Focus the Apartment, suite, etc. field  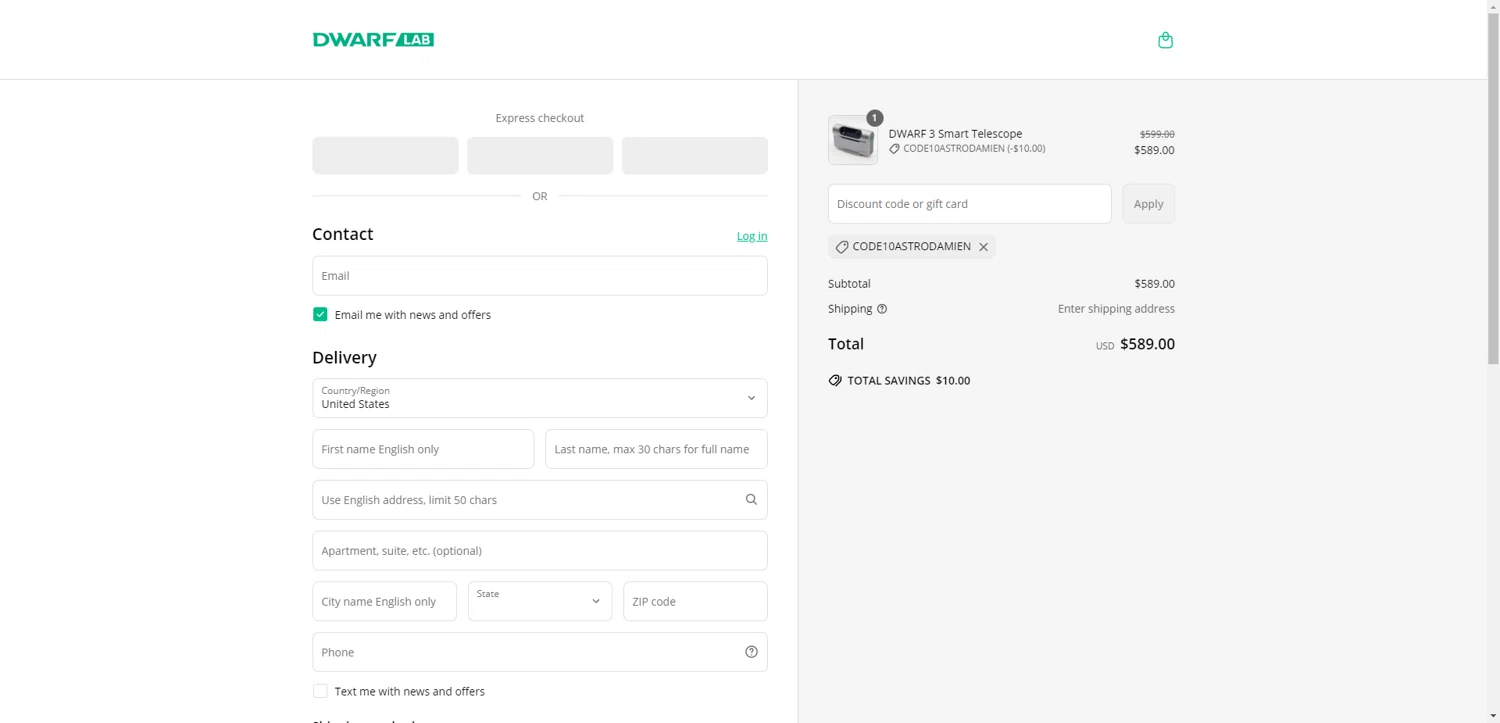point(540,551)
